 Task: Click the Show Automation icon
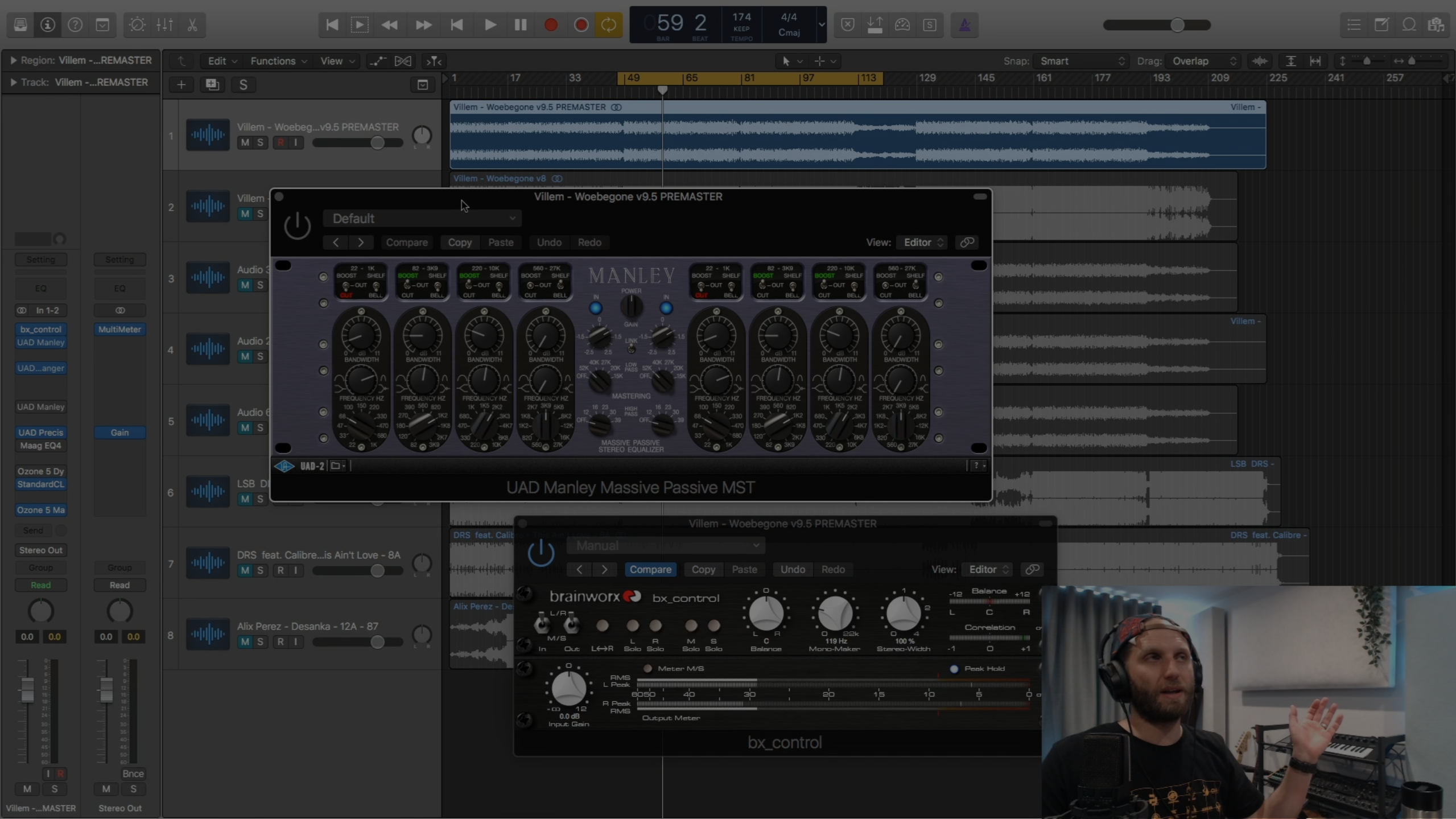click(378, 61)
